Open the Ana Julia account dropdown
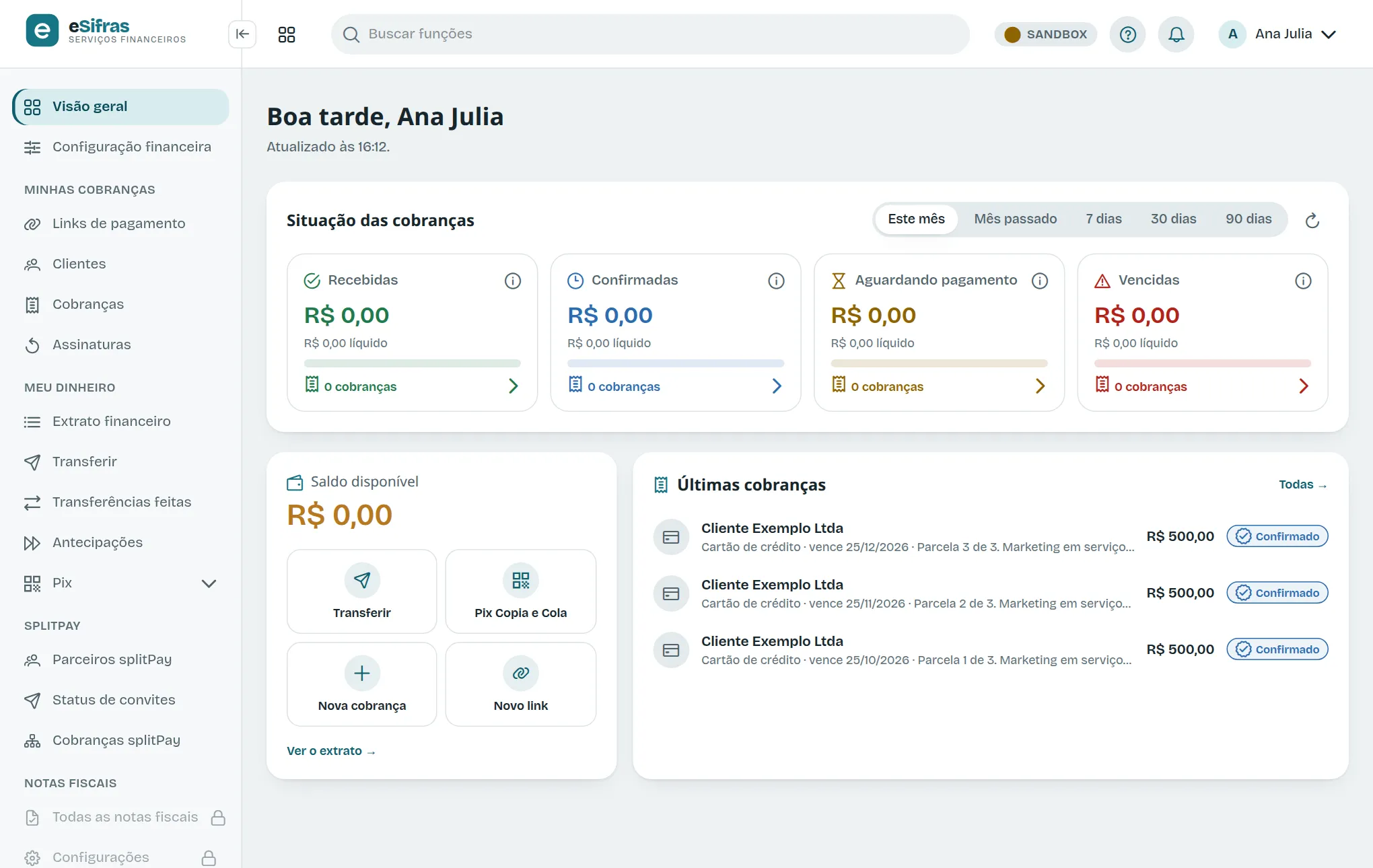This screenshot has height=868, width=1373. pyautogui.click(x=1278, y=34)
